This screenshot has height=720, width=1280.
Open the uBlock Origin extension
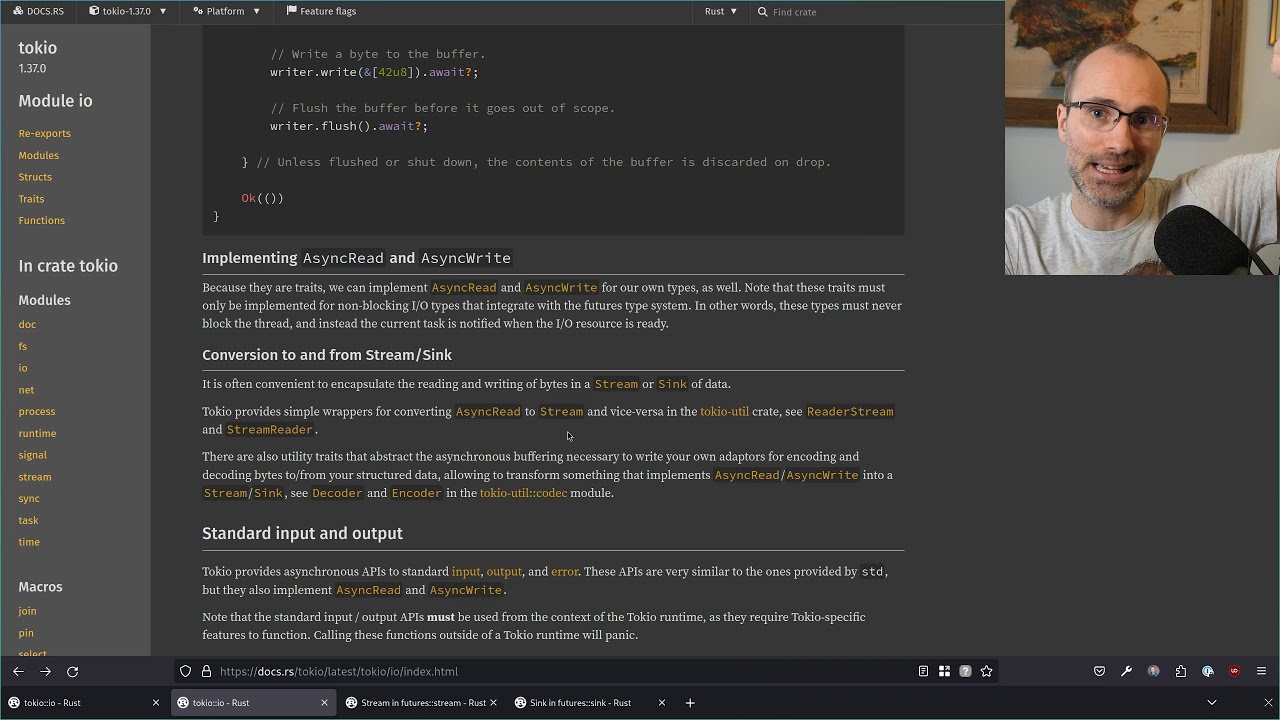point(1234,671)
